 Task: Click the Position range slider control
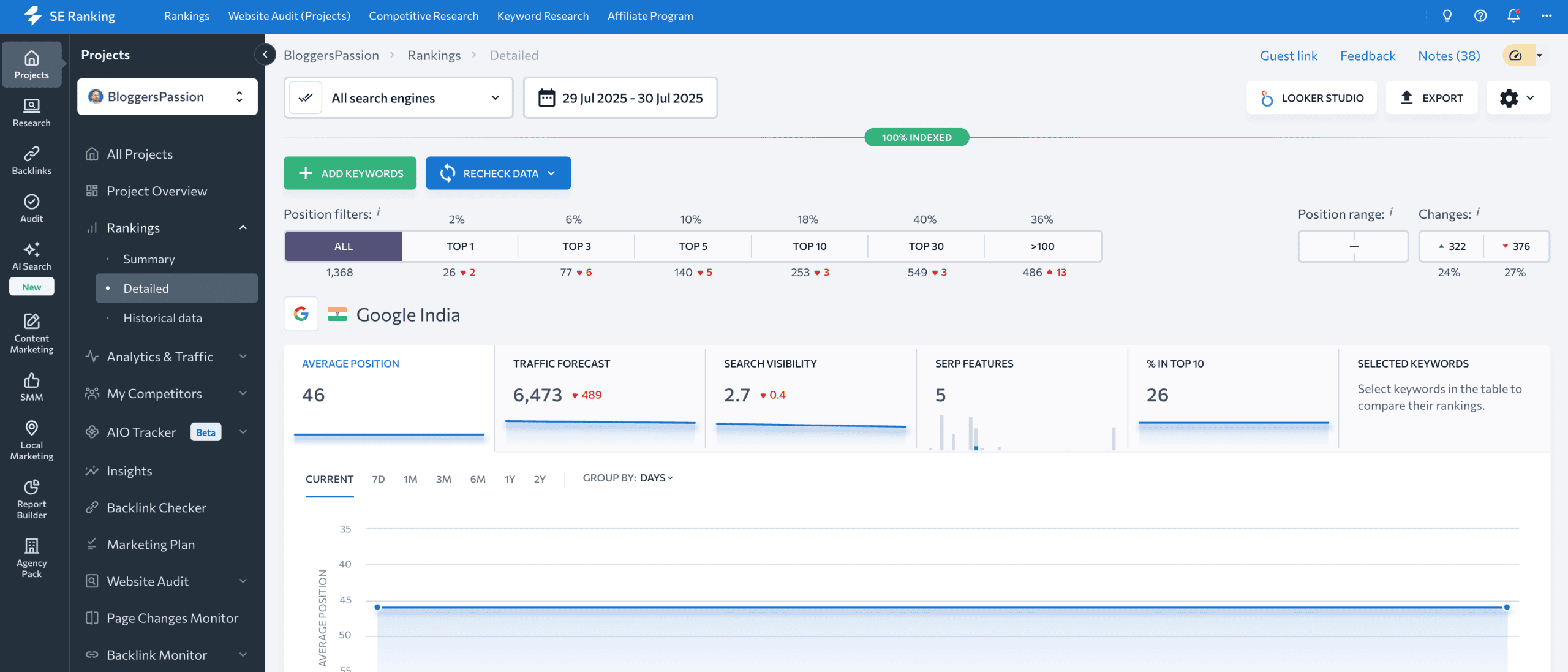pyautogui.click(x=1354, y=246)
